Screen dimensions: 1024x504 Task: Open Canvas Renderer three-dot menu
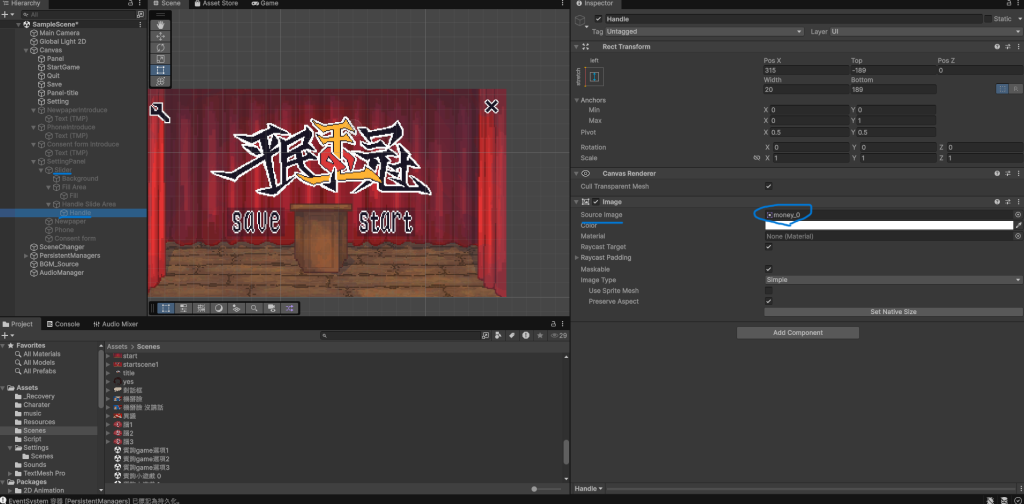(x=1018, y=174)
